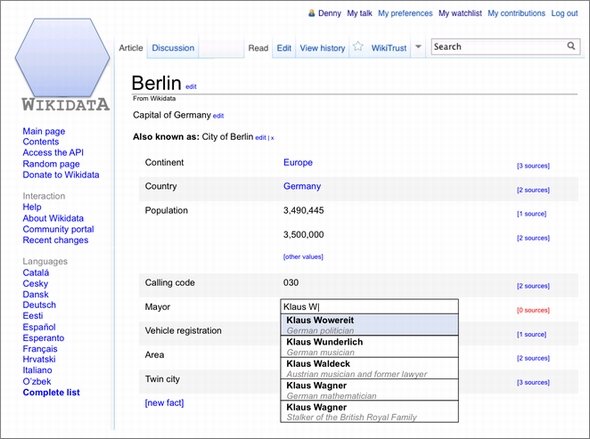
Task: Open Access the API link
Action: [53, 153]
